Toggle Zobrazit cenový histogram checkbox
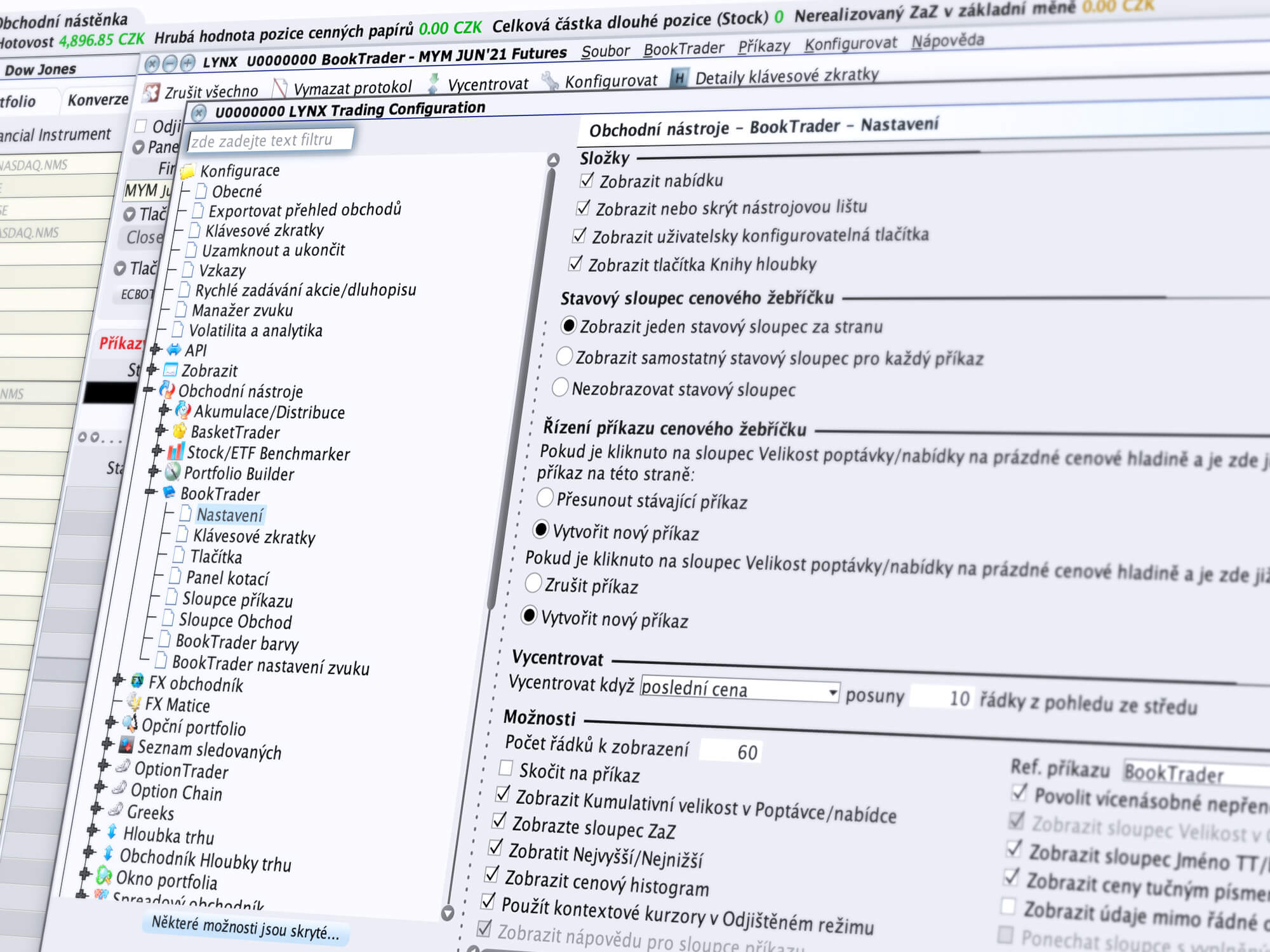The height and width of the screenshot is (952, 1270). click(491, 875)
